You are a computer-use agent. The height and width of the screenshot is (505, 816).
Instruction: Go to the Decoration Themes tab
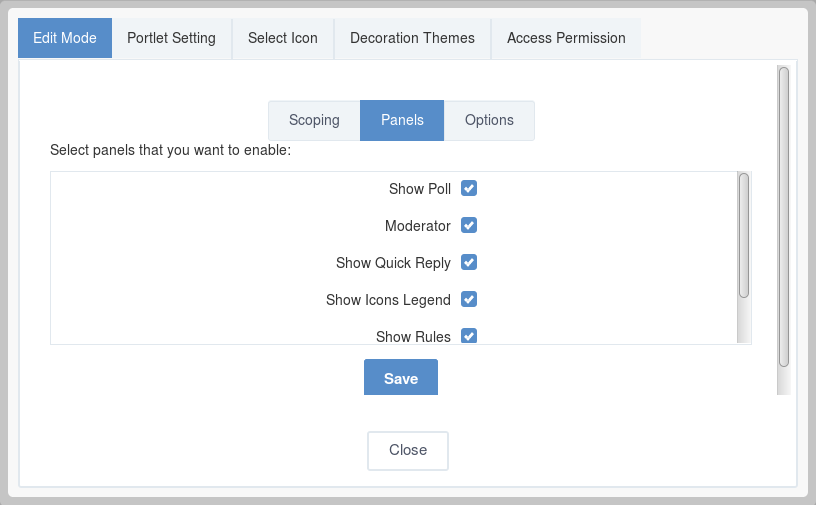click(412, 38)
